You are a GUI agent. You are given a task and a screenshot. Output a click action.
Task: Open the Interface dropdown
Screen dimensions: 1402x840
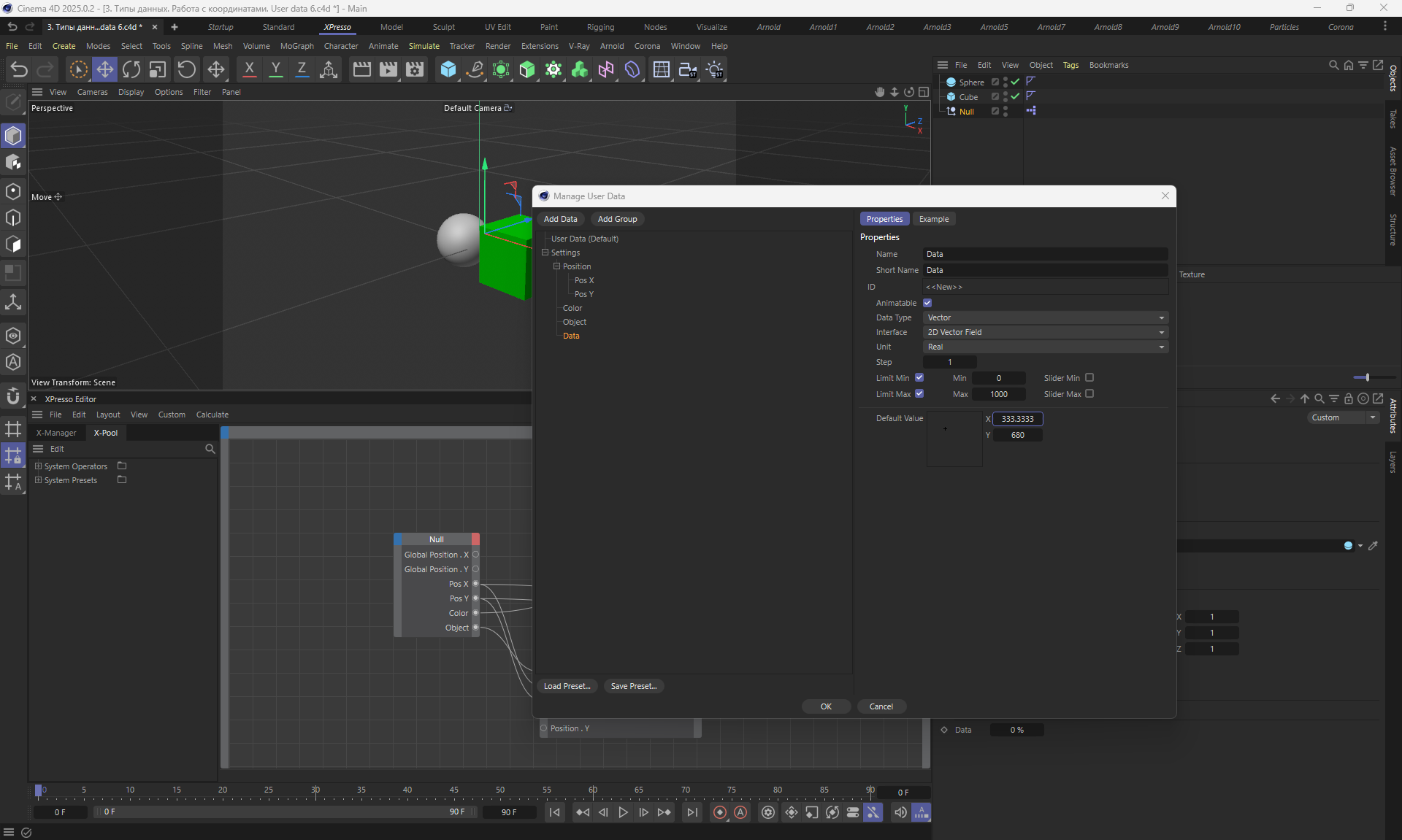tap(1045, 332)
